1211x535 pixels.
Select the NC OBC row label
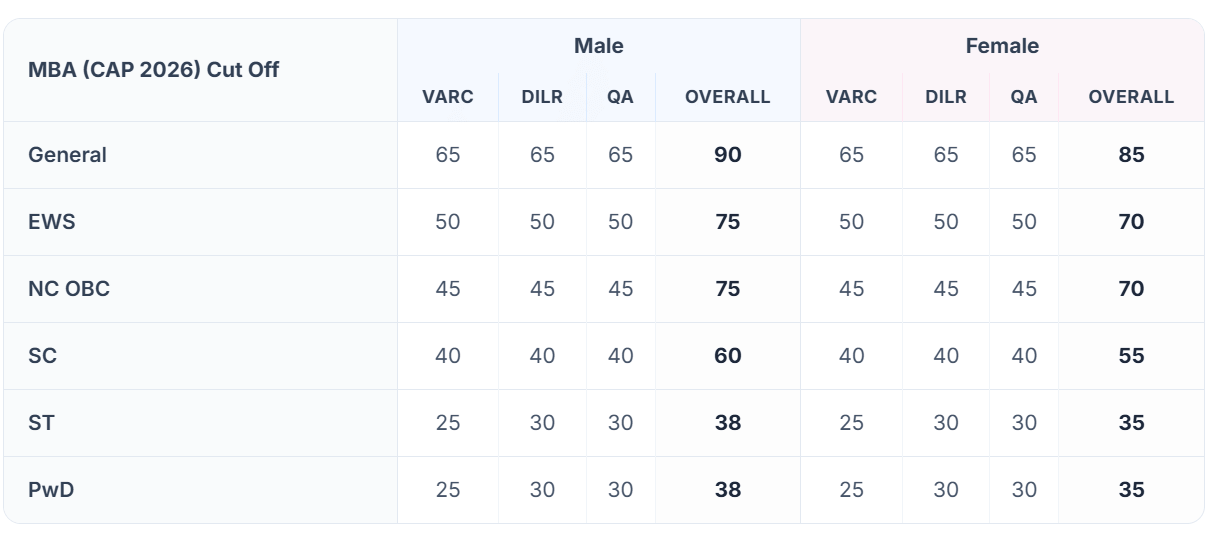click(x=69, y=289)
